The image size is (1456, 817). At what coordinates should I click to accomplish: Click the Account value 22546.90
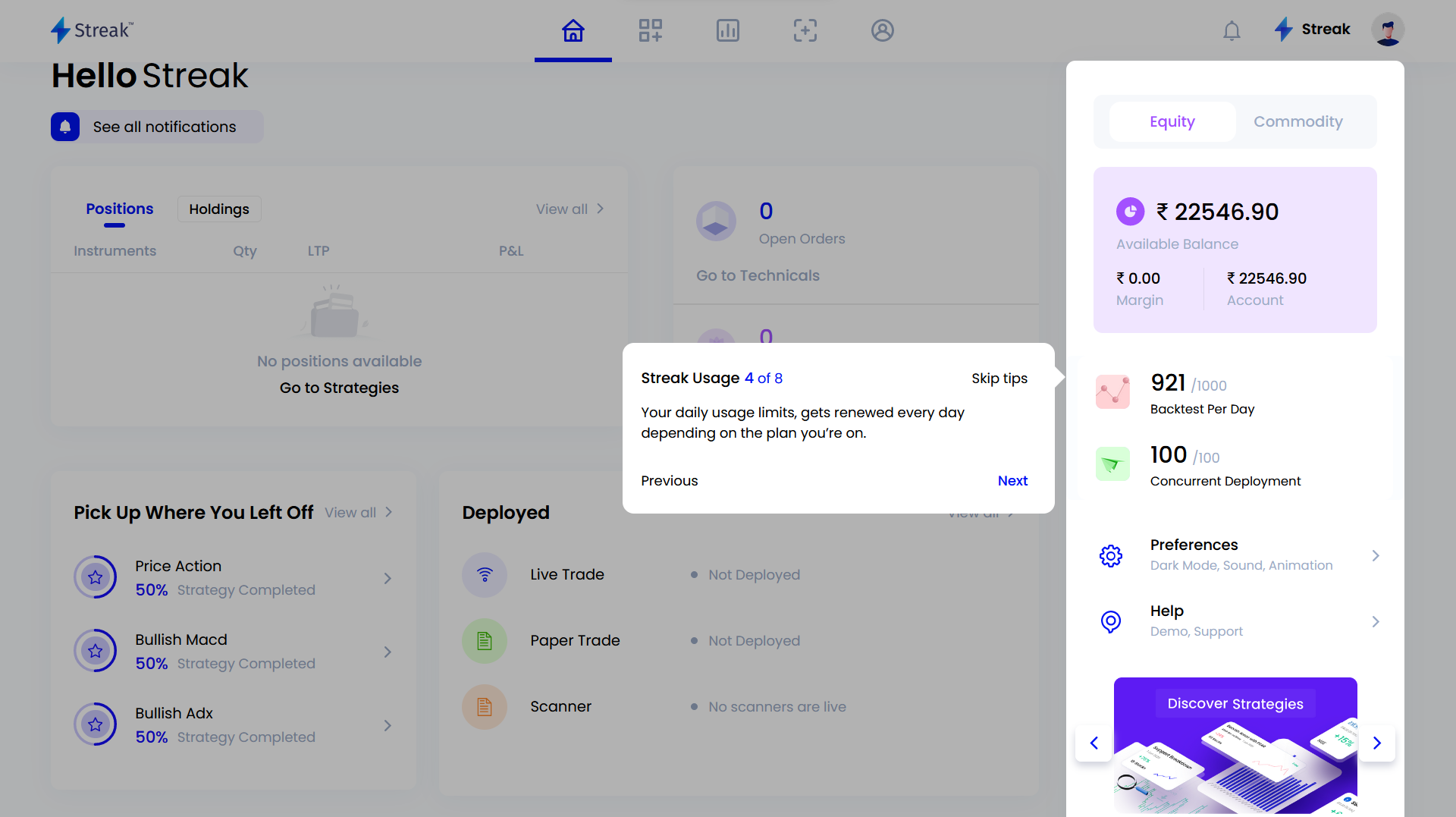click(x=1267, y=278)
